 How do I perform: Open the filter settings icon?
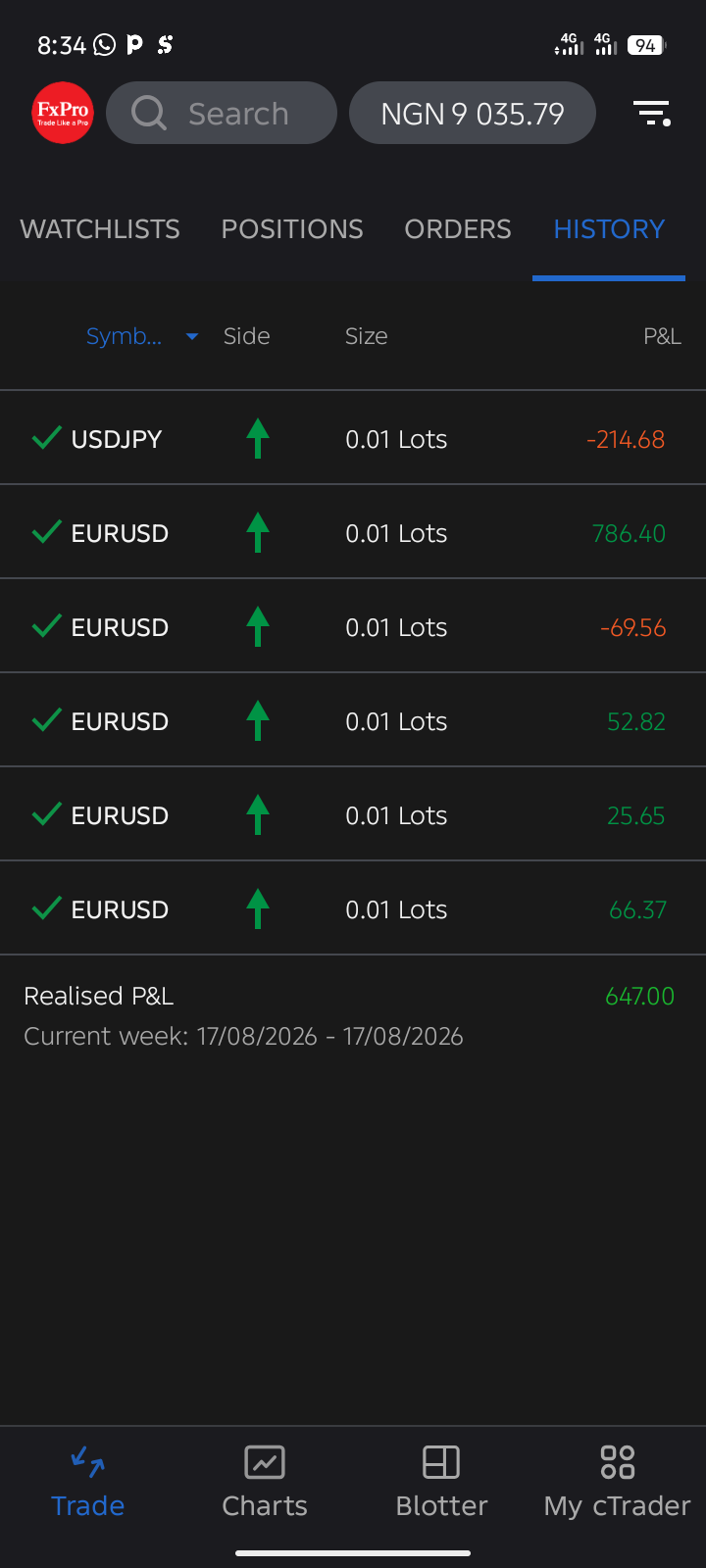[651, 114]
